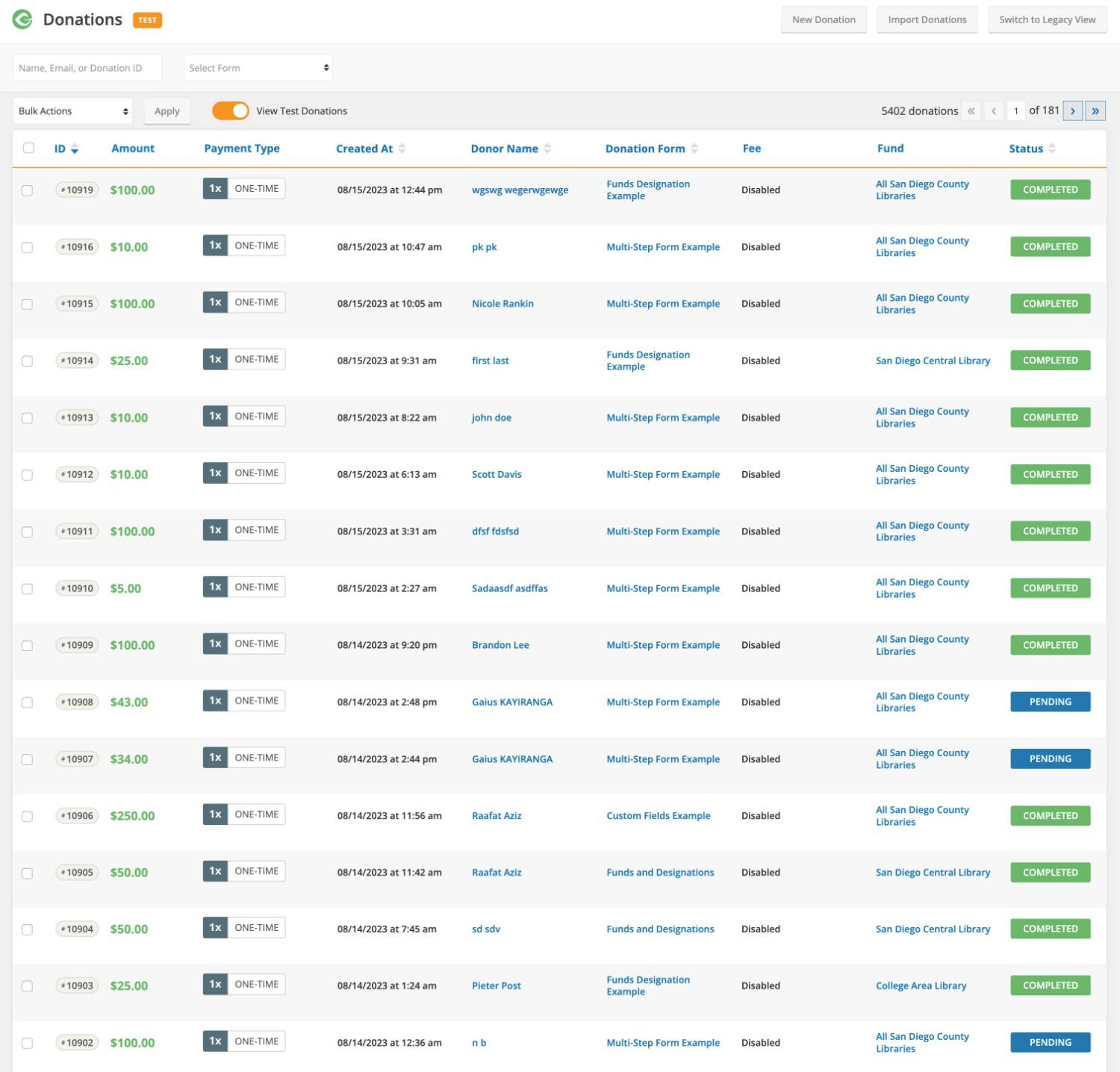Viewport: 1120px width, 1072px height.
Task: Click 1x badge for donation 10908
Action: (x=215, y=700)
